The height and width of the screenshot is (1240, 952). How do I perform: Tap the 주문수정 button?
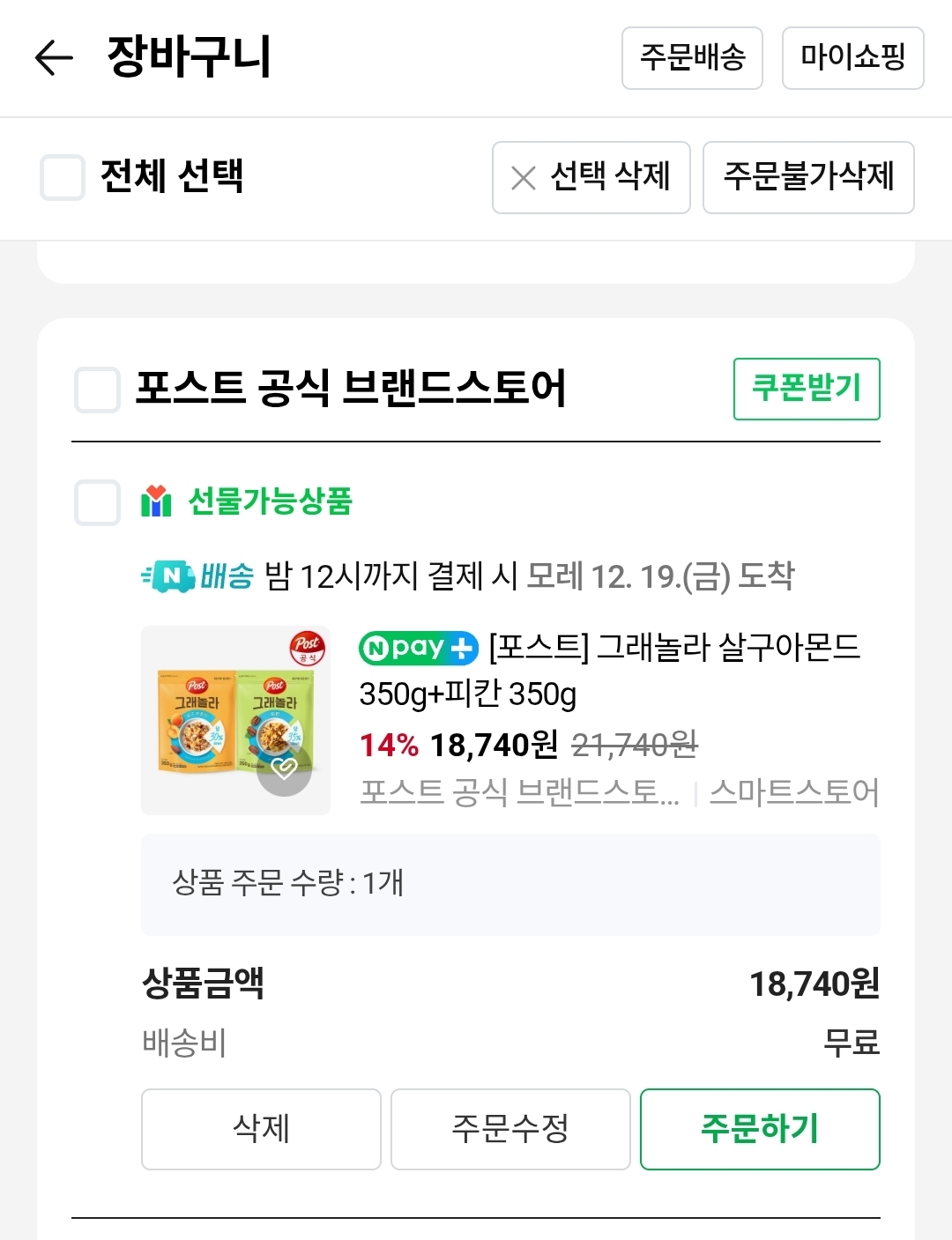(510, 1129)
